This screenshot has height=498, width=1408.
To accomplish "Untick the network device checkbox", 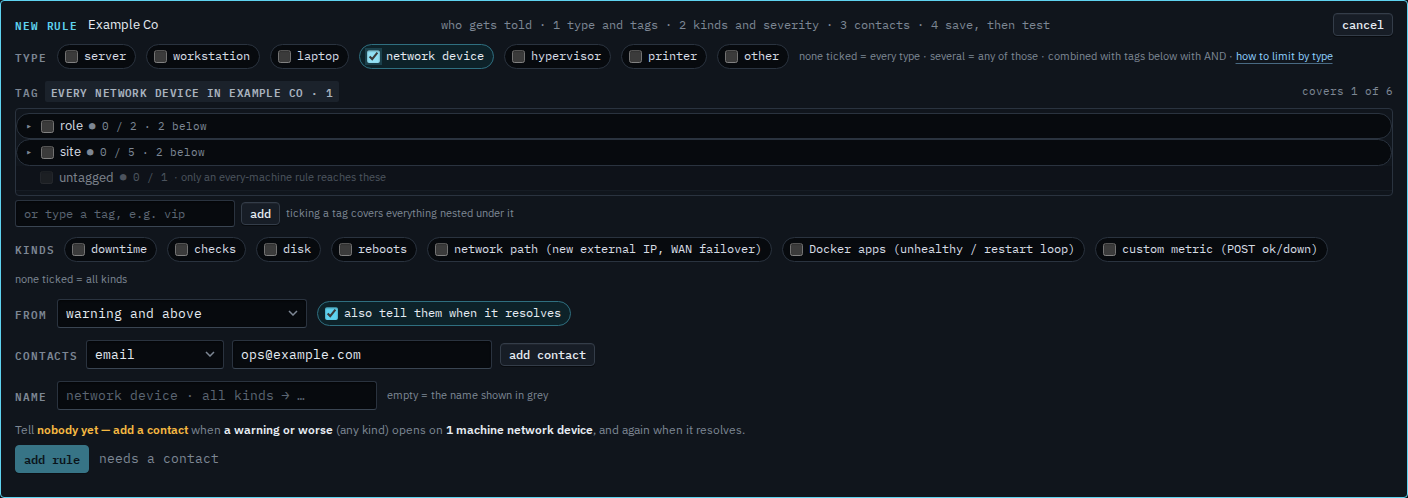I will (374, 57).
